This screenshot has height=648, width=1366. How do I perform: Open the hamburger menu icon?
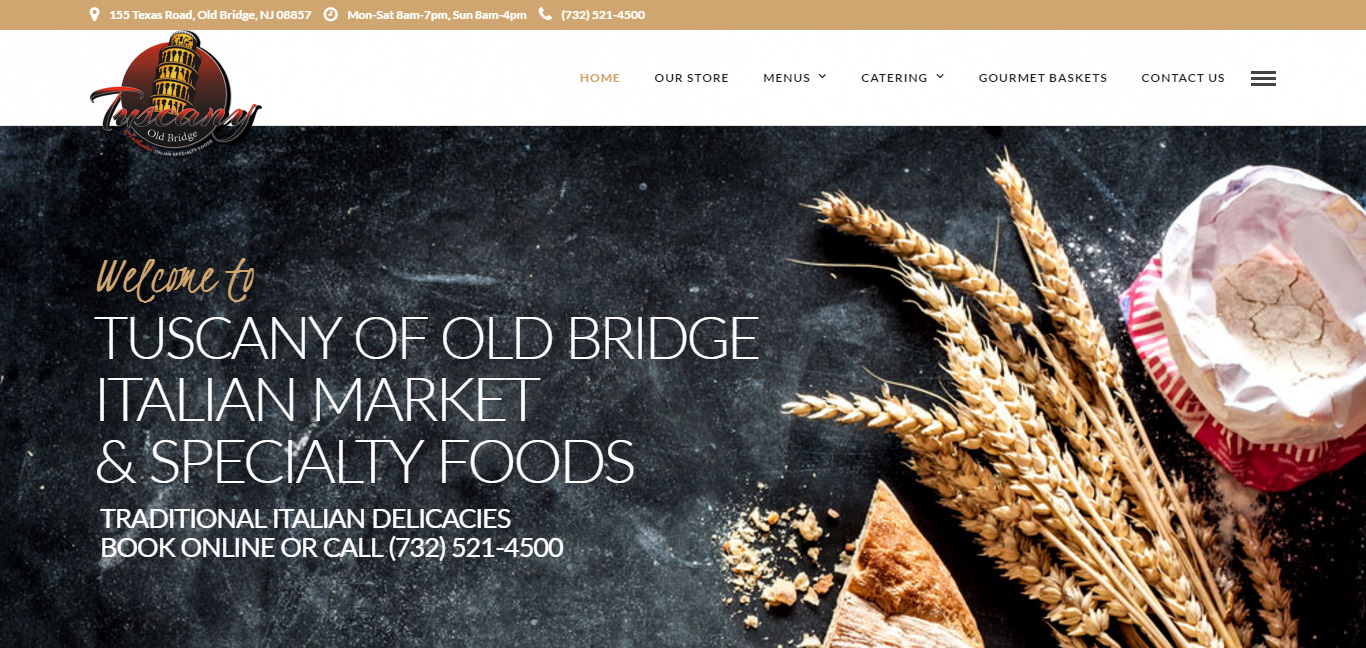coord(1263,78)
